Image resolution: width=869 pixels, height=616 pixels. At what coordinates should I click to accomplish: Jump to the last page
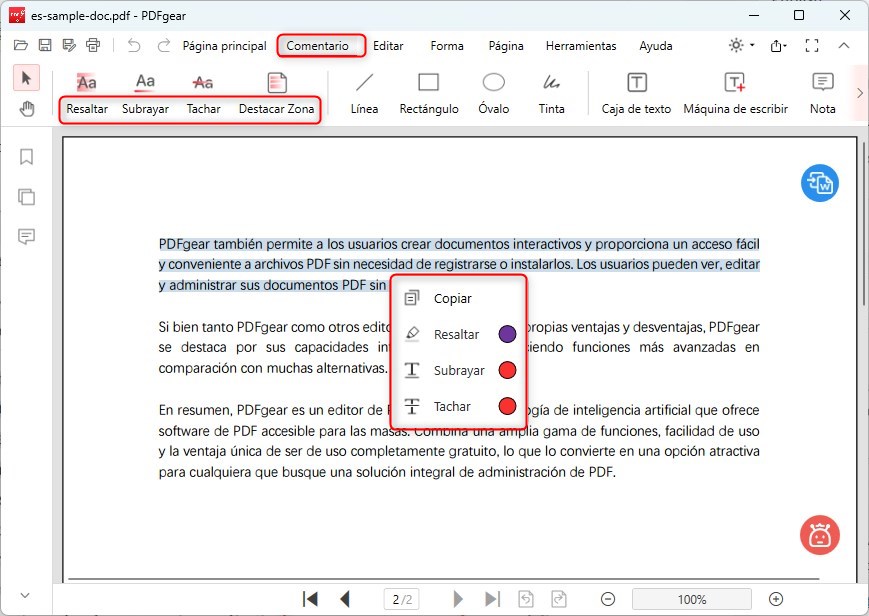pos(492,599)
